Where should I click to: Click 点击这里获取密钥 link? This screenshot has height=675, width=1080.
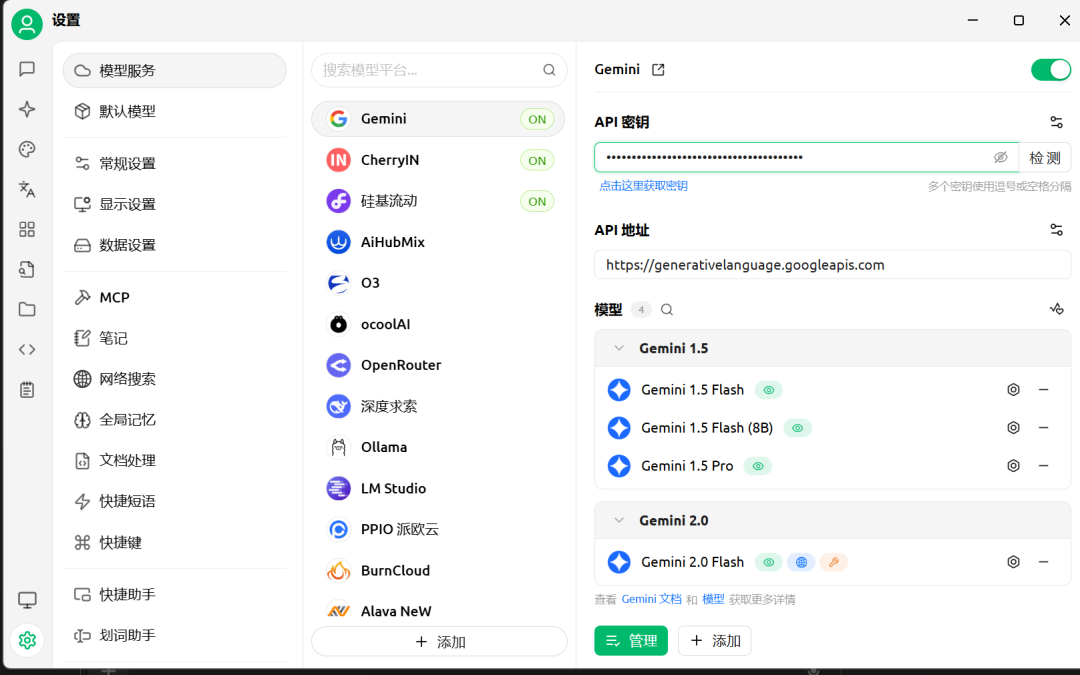coord(643,185)
